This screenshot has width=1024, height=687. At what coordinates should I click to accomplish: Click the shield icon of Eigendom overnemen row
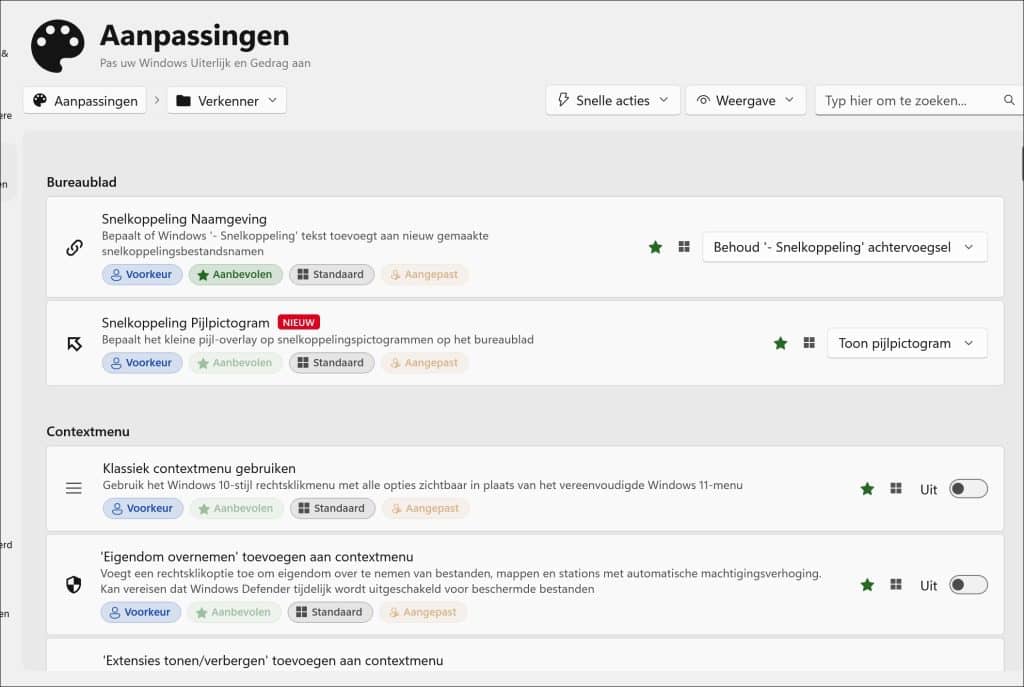tap(74, 584)
